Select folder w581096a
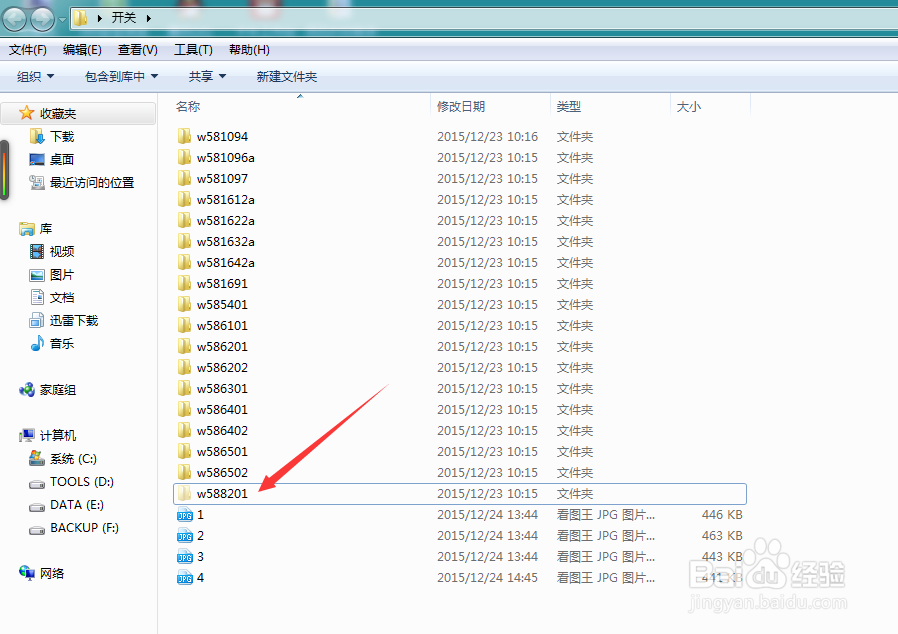The height and width of the screenshot is (634, 898). click(x=226, y=157)
